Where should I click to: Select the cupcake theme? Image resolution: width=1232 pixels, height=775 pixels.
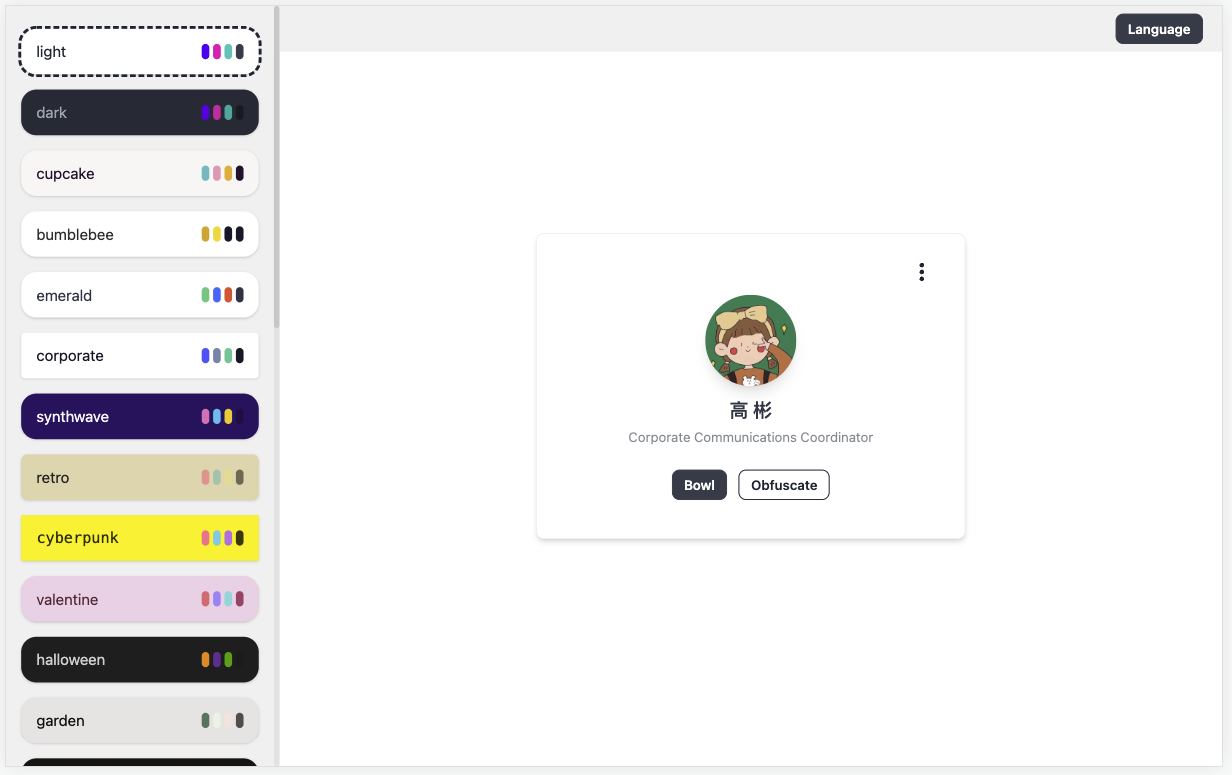140,174
